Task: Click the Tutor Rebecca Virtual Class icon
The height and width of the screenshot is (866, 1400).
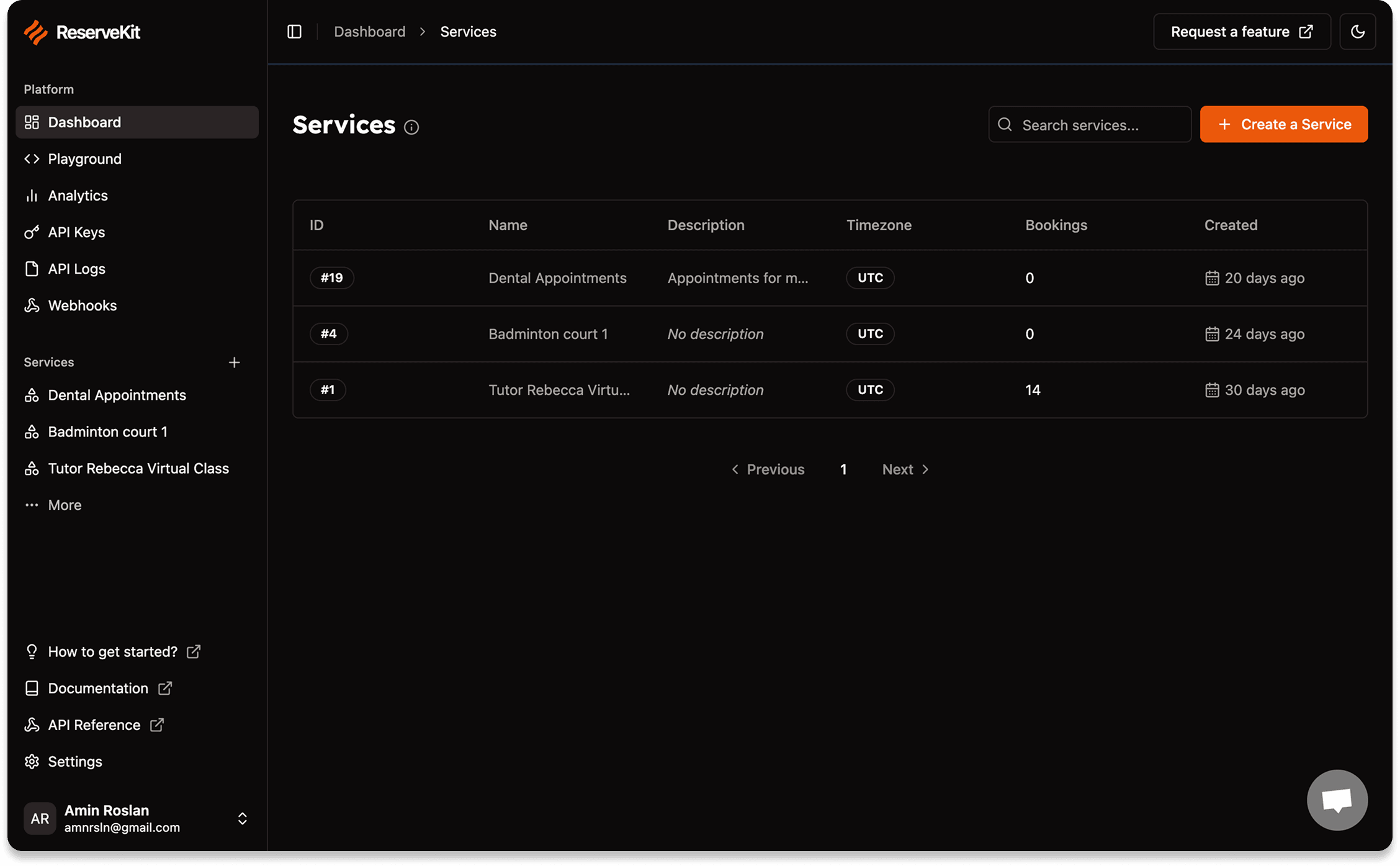Action: point(32,469)
